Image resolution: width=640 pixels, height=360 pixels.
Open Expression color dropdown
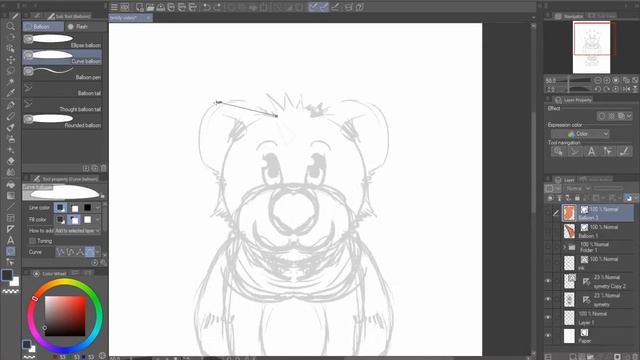(580, 134)
